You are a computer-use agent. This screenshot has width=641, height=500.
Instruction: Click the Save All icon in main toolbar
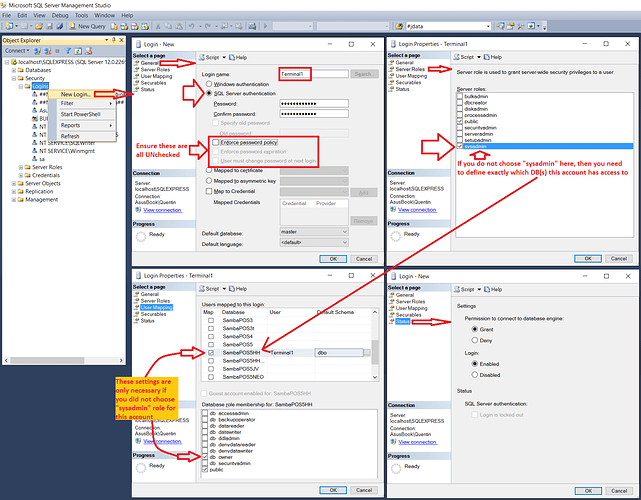coord(60,26)
